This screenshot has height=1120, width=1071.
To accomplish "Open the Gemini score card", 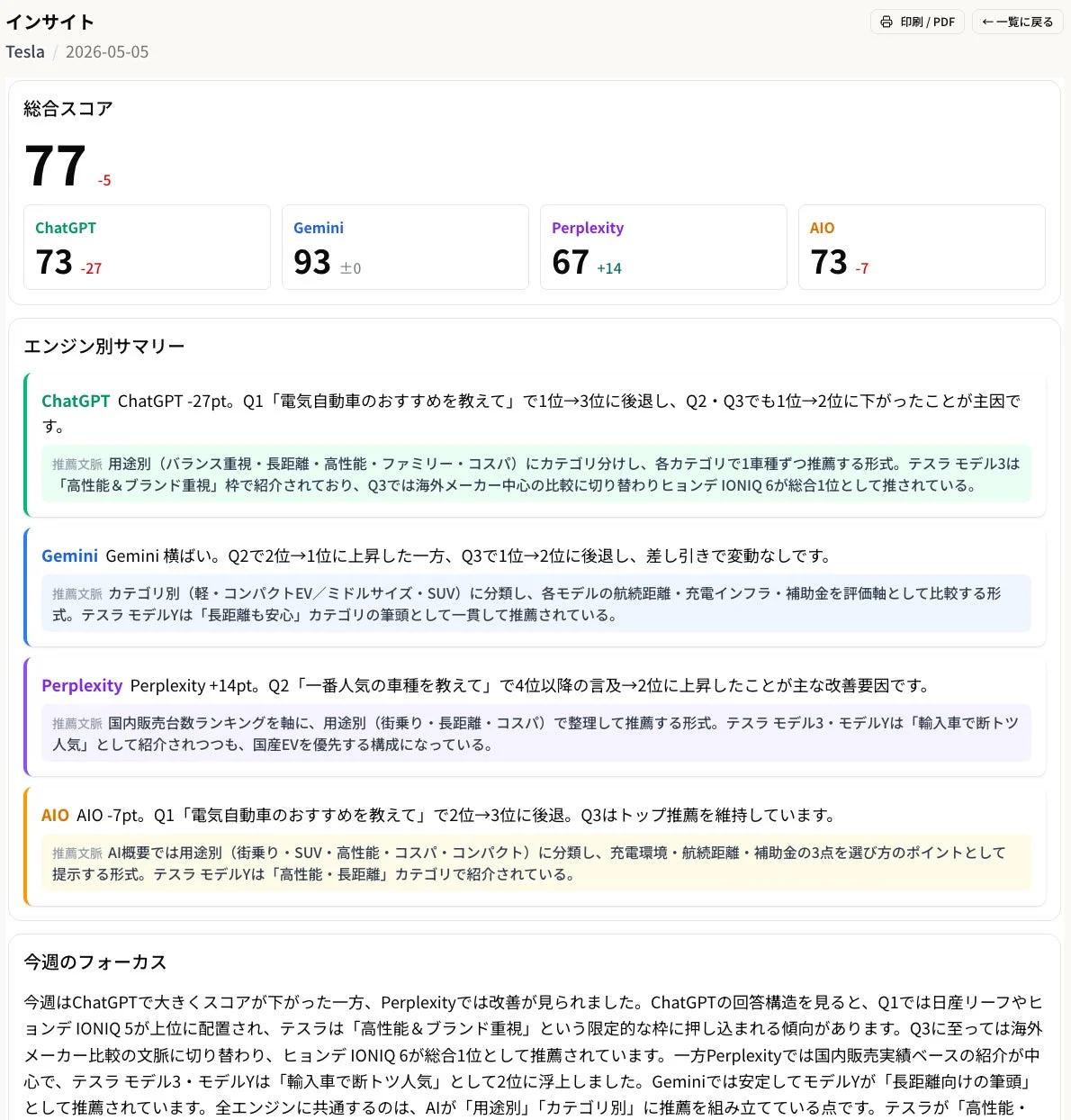I will (x=405, y=247).
